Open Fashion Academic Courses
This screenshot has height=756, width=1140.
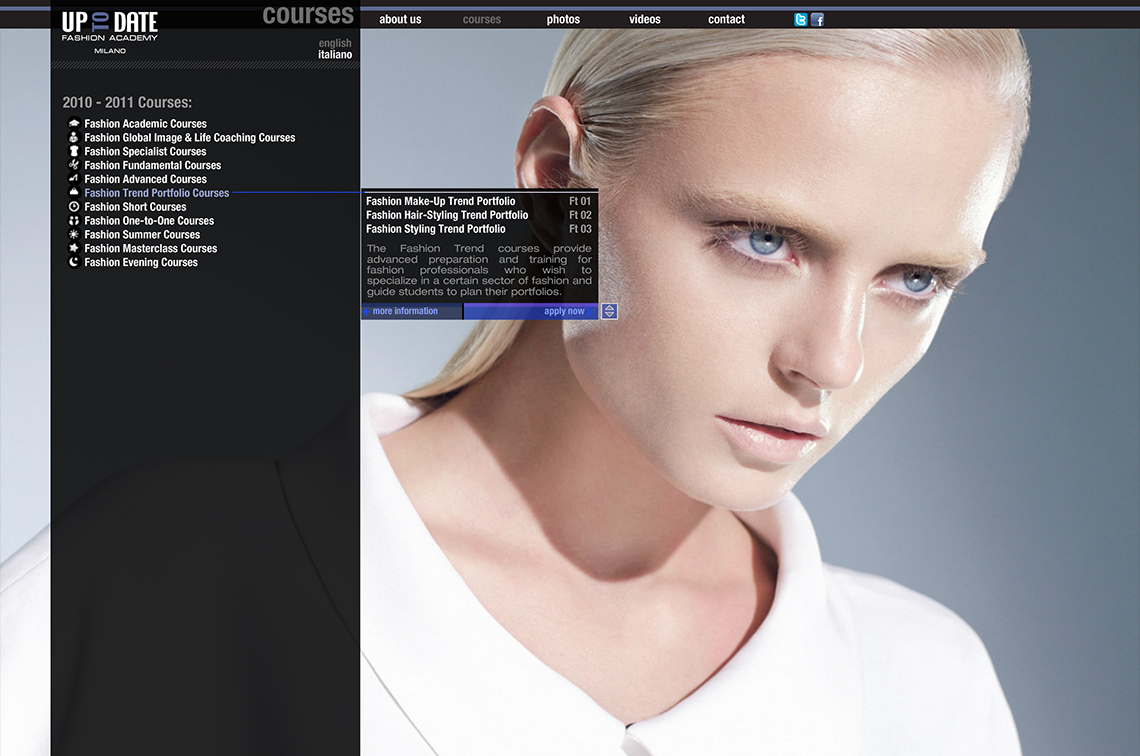tap(145, 124)
